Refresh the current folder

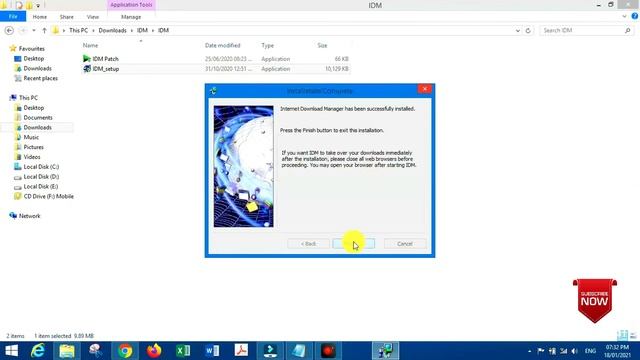tap(528, 31)
